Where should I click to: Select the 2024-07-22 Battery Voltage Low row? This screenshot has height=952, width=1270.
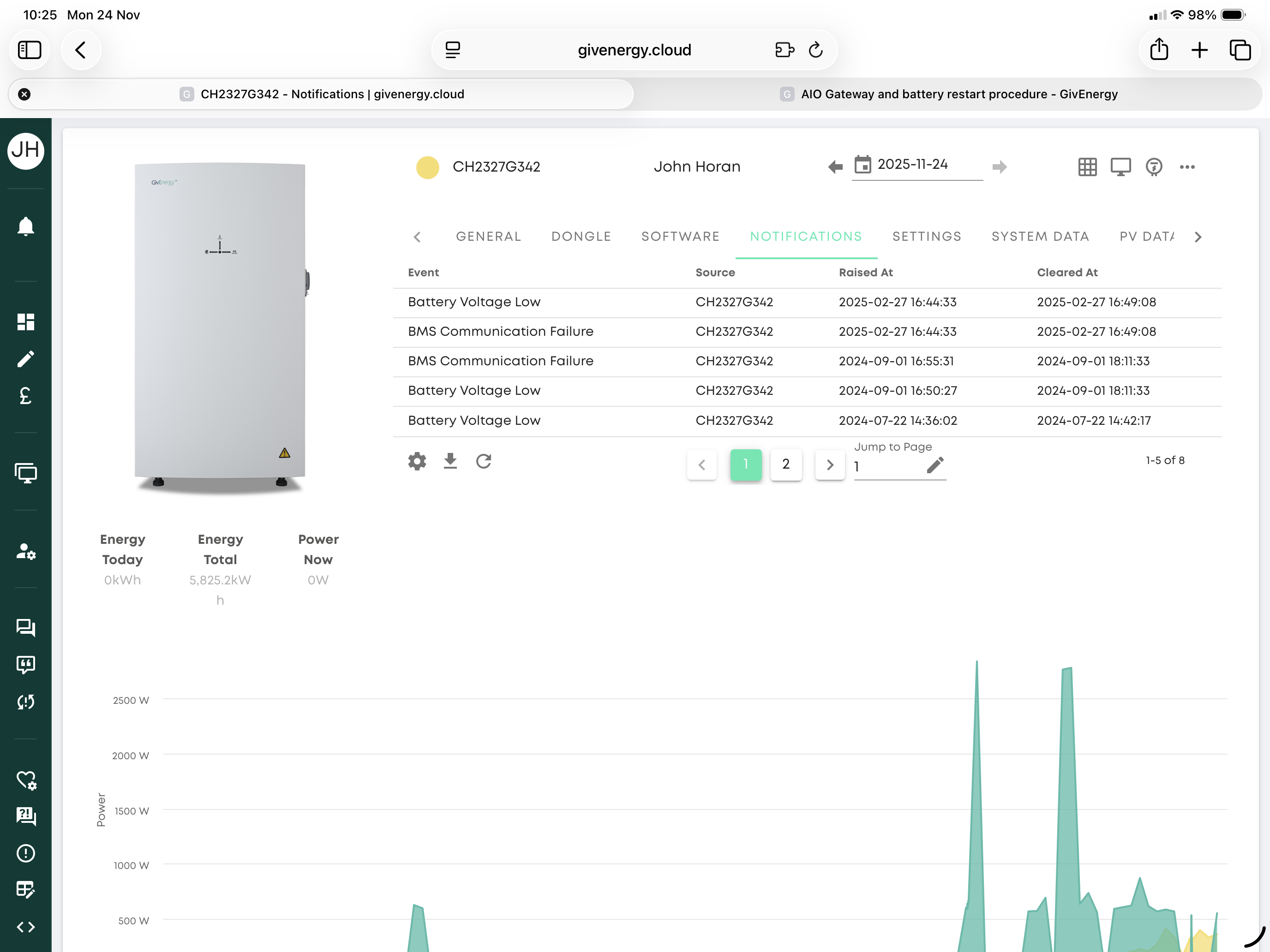click(807, 421)
